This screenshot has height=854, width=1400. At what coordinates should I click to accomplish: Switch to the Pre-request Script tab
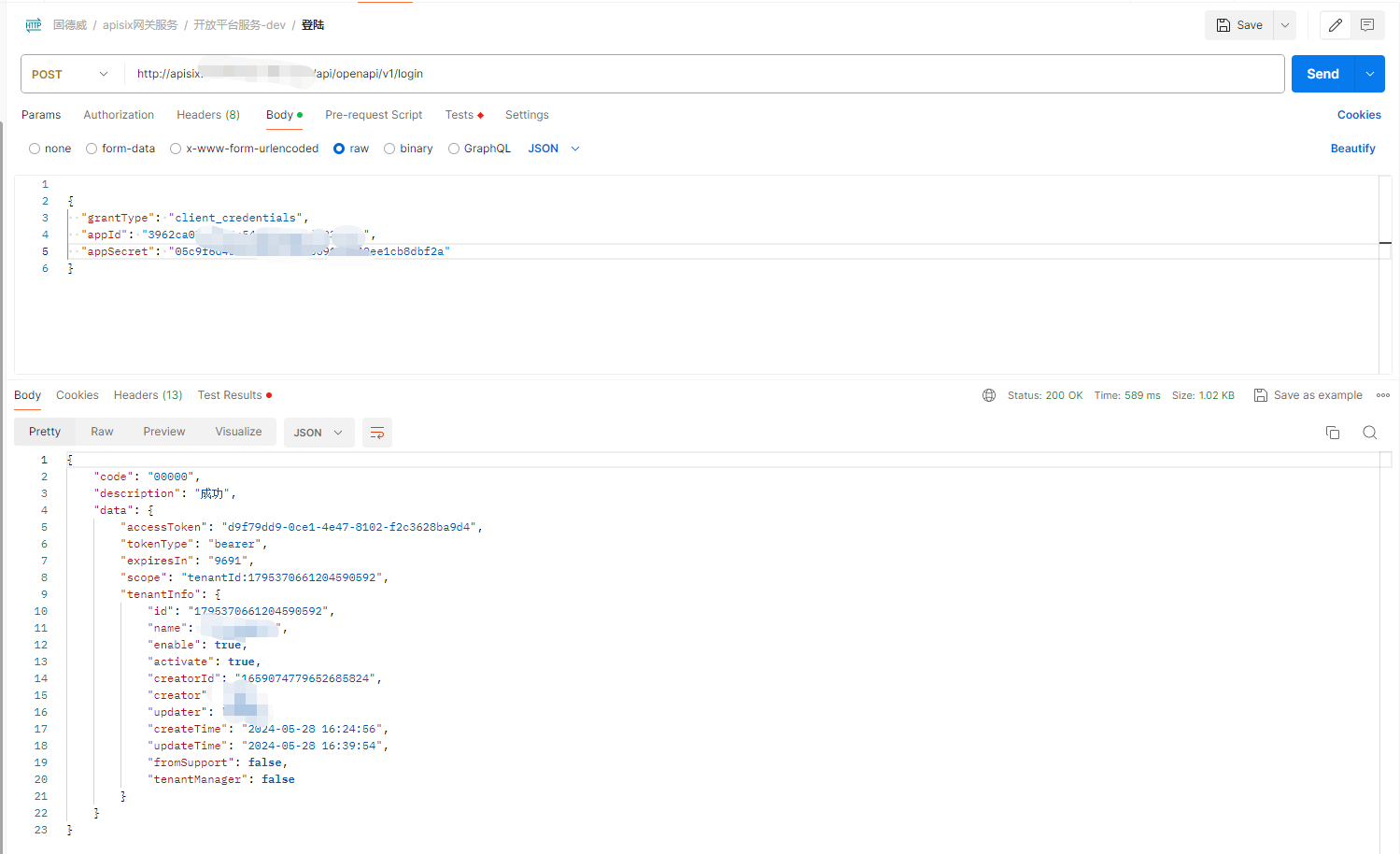coord(374,115)
